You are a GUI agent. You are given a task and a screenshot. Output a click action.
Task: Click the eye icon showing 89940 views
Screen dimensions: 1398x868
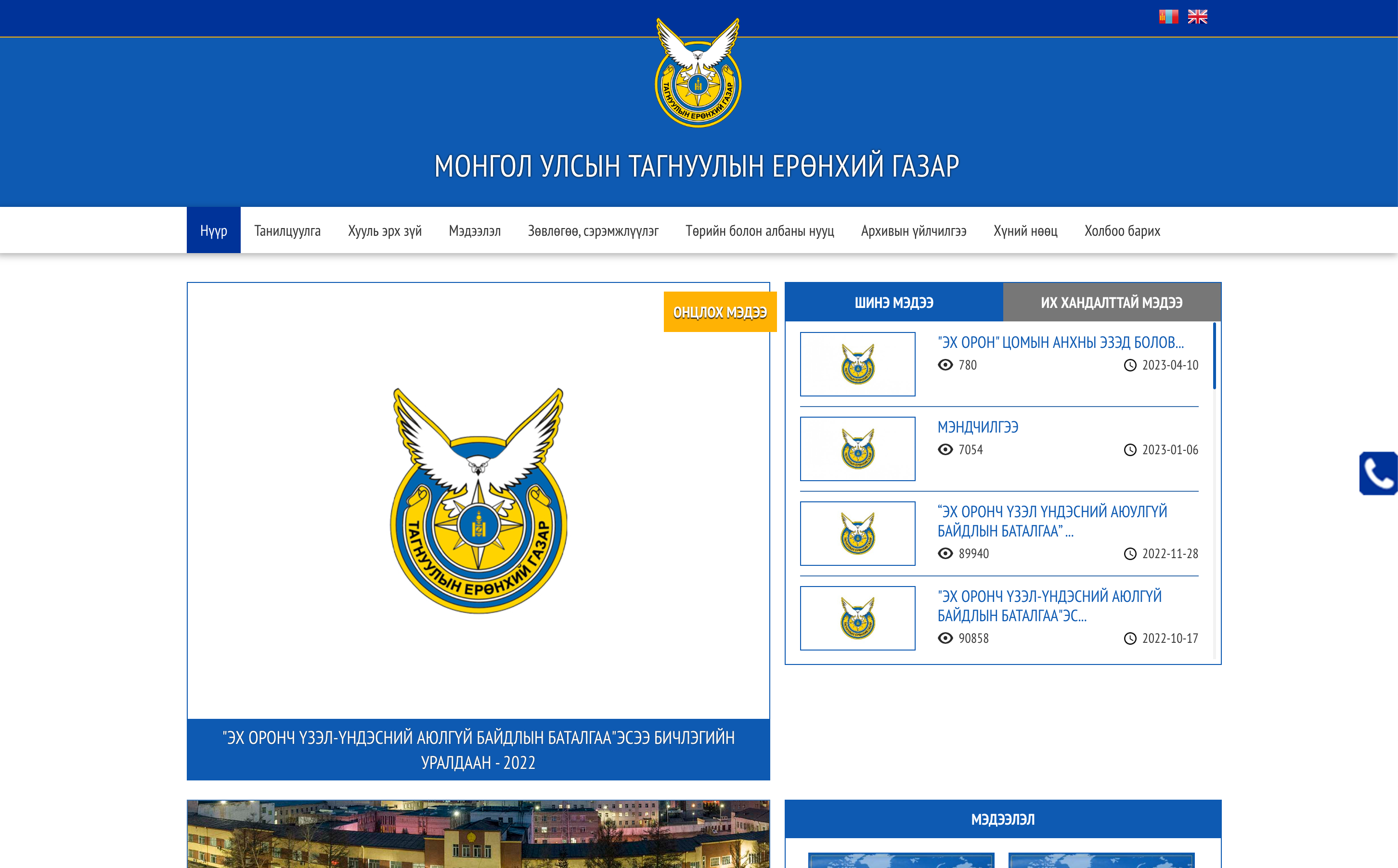(946, 554)
